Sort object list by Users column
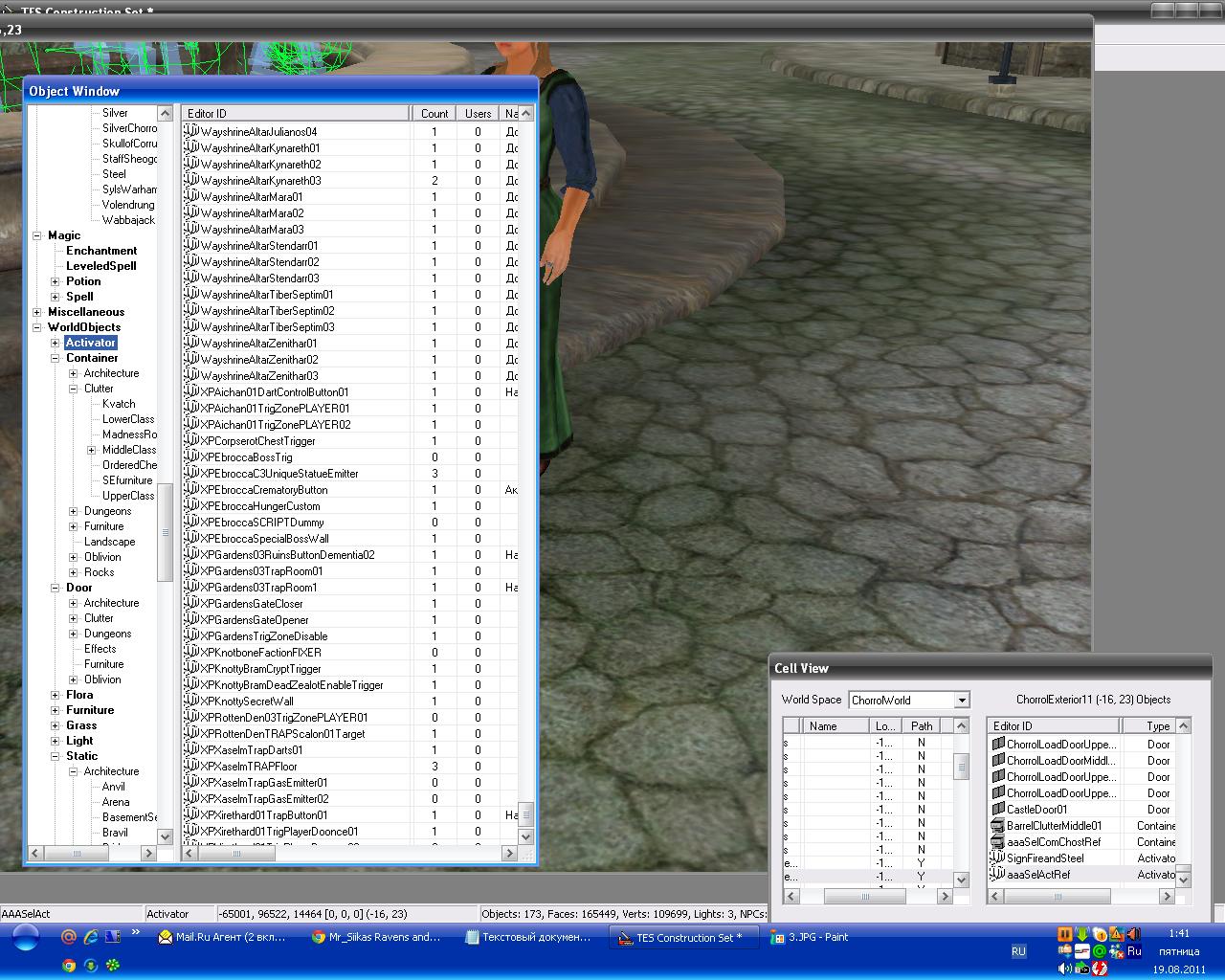 click(x=478, y=113)
